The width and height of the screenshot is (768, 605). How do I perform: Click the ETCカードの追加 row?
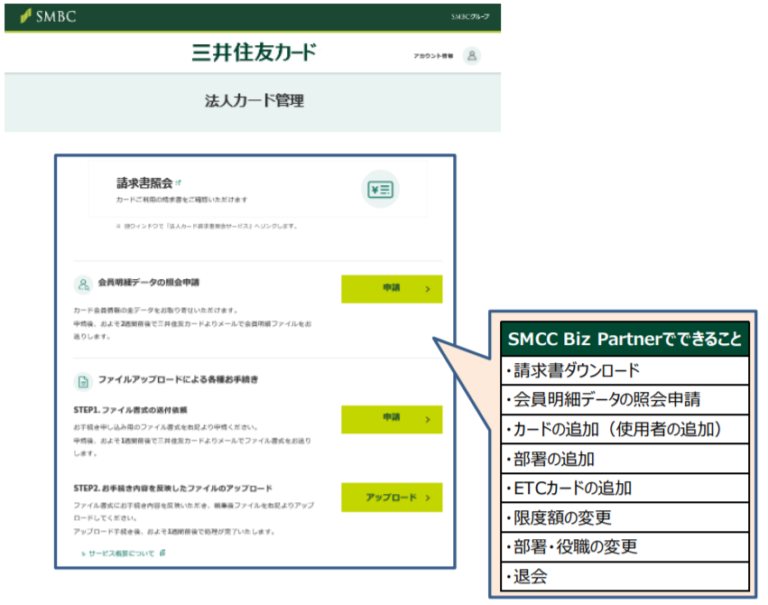pos(624,488)
